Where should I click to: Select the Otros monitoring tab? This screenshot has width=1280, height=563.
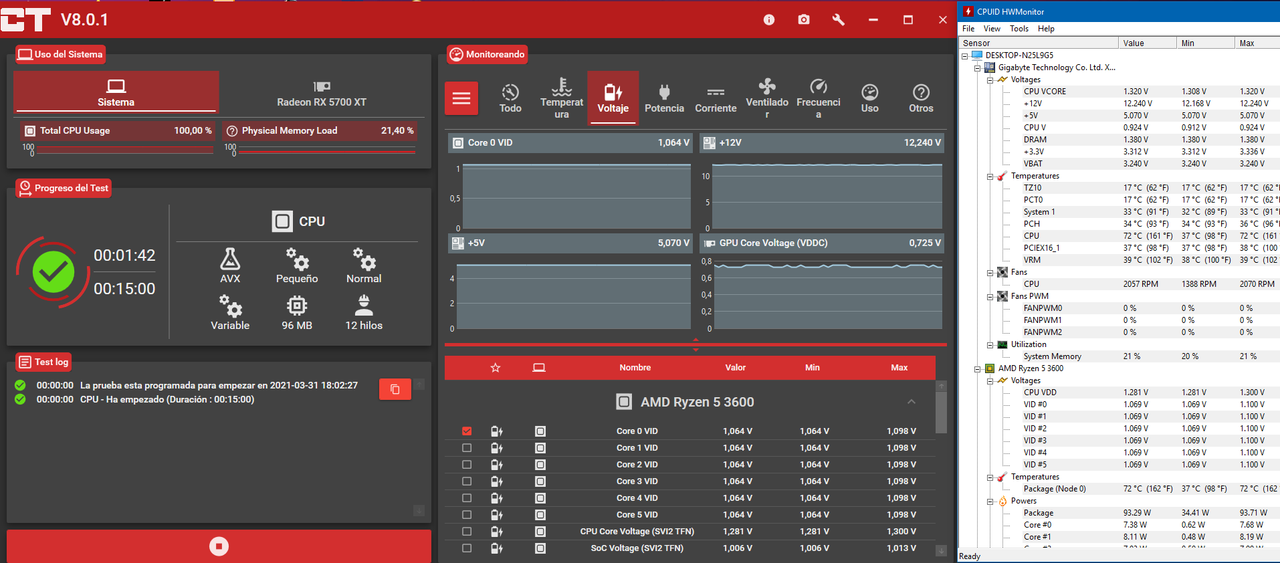[921, 97]
